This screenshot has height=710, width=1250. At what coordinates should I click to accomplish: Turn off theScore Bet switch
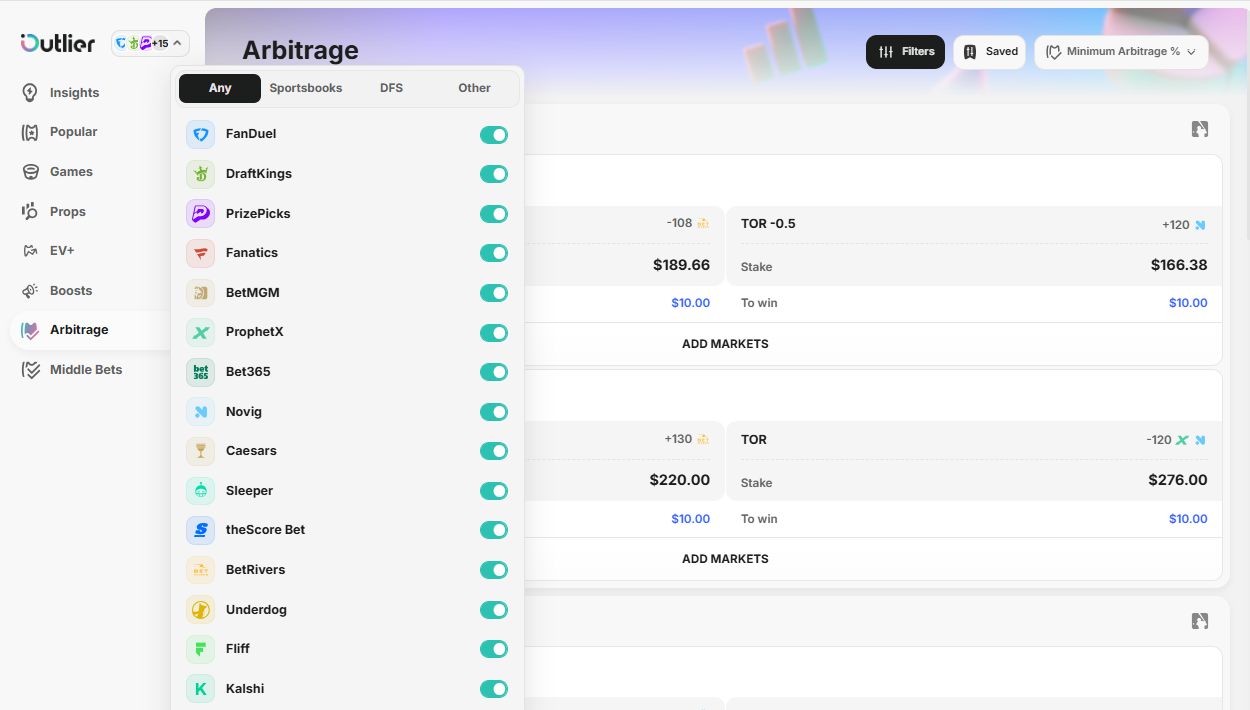pyautogui.click(x=494, y=530)
